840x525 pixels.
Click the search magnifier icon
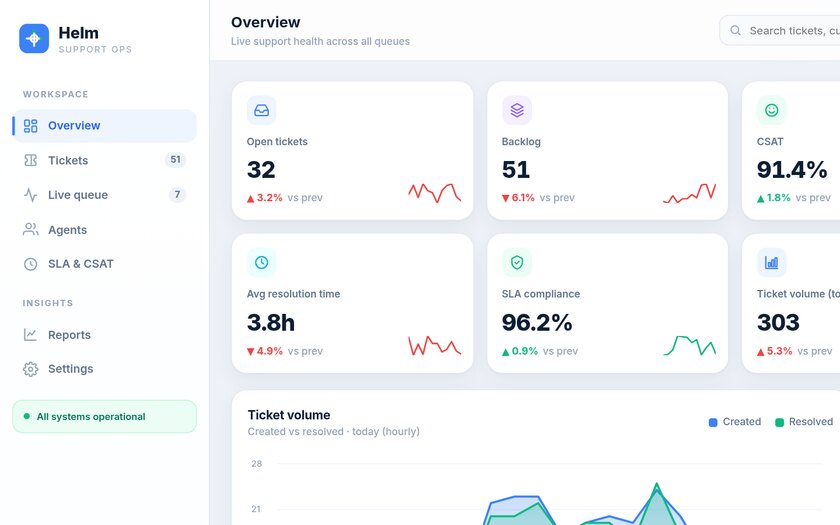(736, 31)
